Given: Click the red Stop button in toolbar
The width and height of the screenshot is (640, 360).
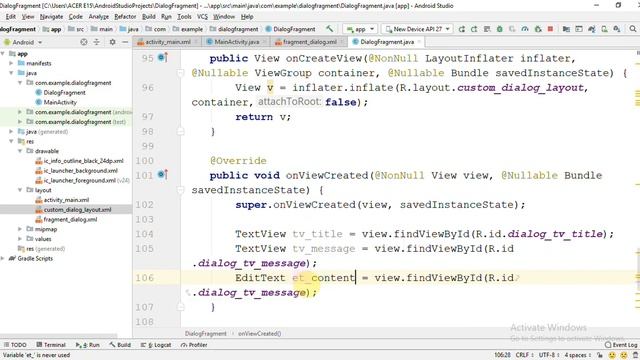Looking at the screenshot, I should click(550, 29).
